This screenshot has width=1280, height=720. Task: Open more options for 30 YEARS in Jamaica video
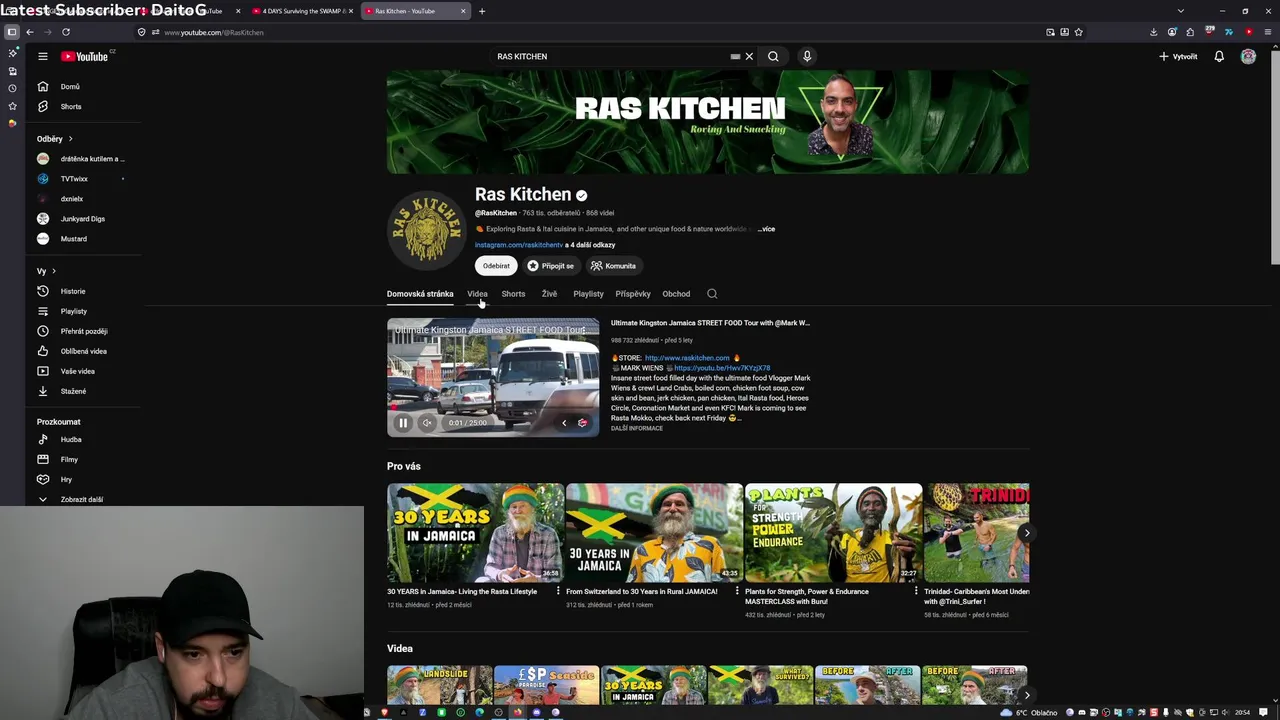558,591
